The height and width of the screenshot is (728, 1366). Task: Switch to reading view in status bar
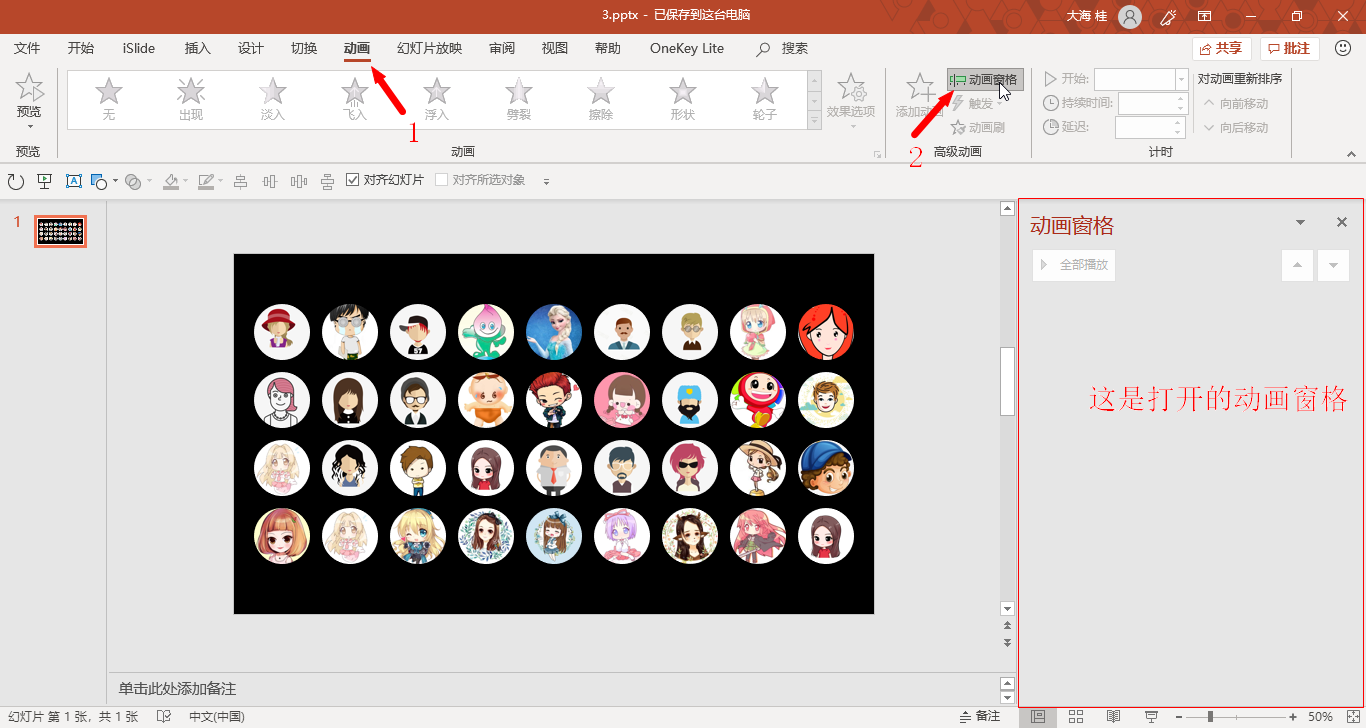tap(1113, 716)
